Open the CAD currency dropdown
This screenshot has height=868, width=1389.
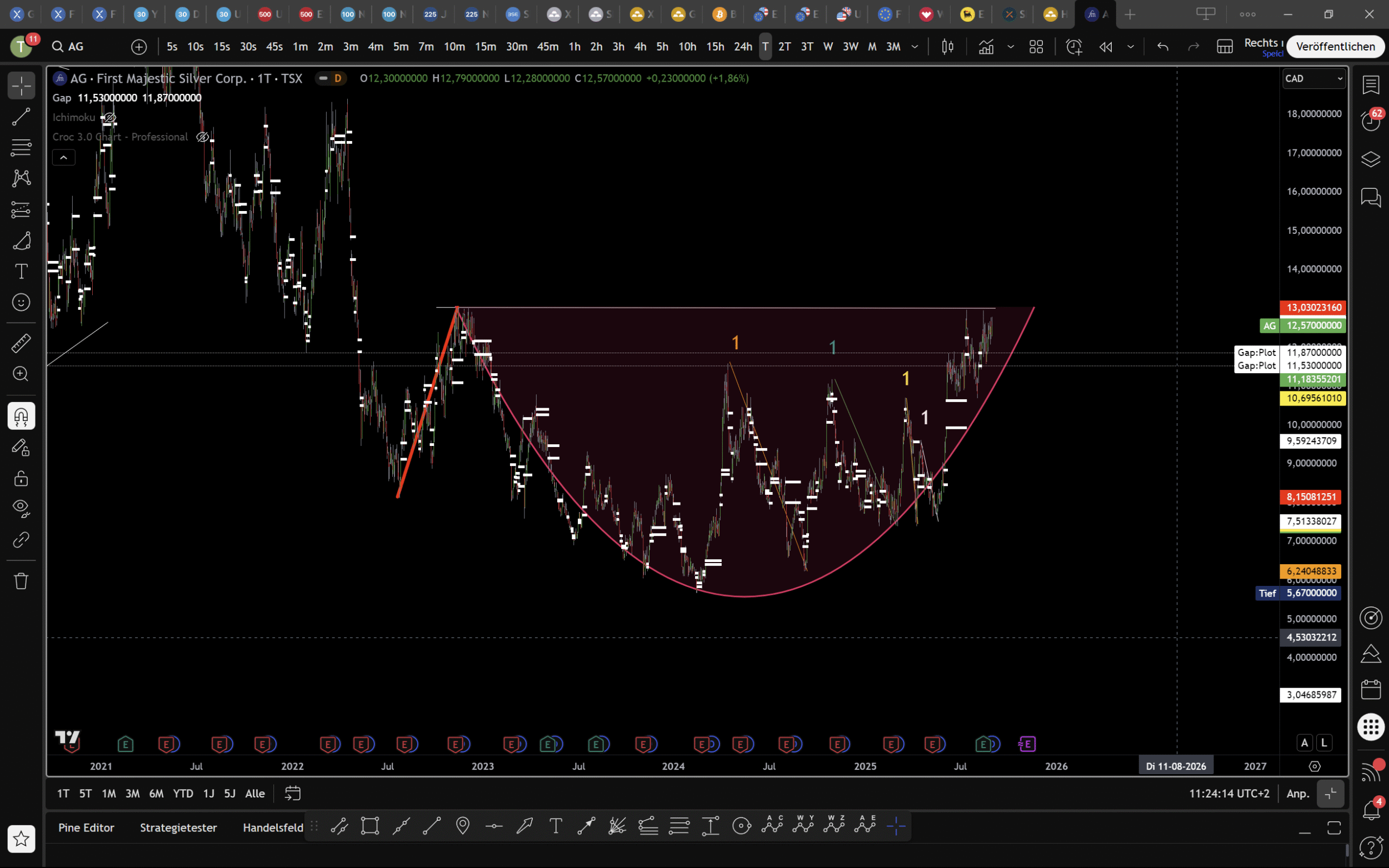pyautogui.click(x=1313, y=79)
